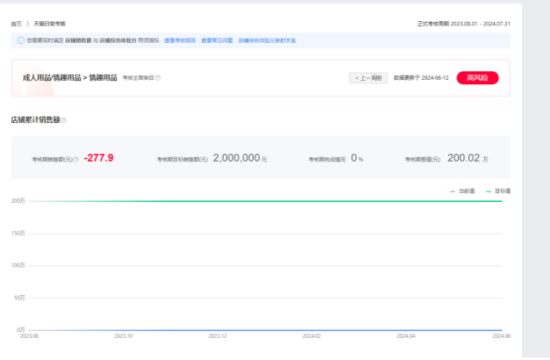Go to the previous period with 上一周期 button

coord(368,78)
